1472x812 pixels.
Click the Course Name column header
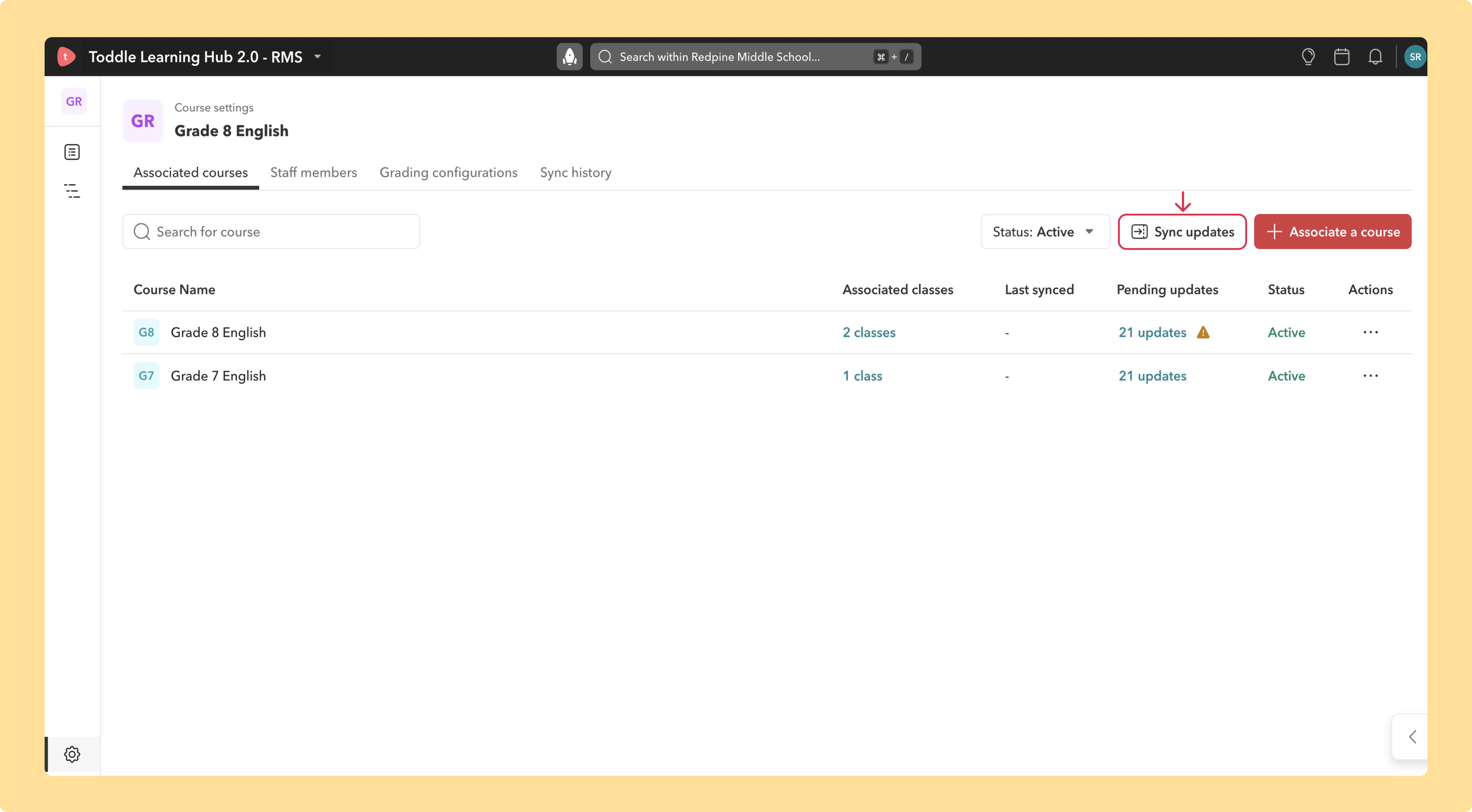click(x=174, y=289)
